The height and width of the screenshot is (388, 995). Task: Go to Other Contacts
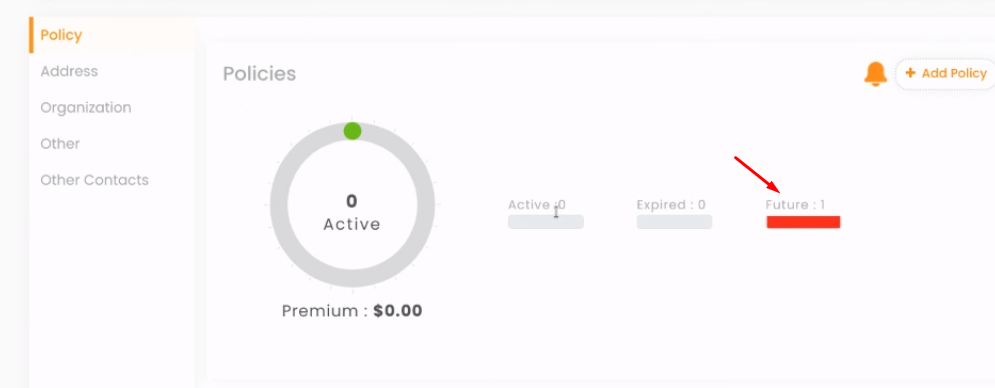point(95,180)
